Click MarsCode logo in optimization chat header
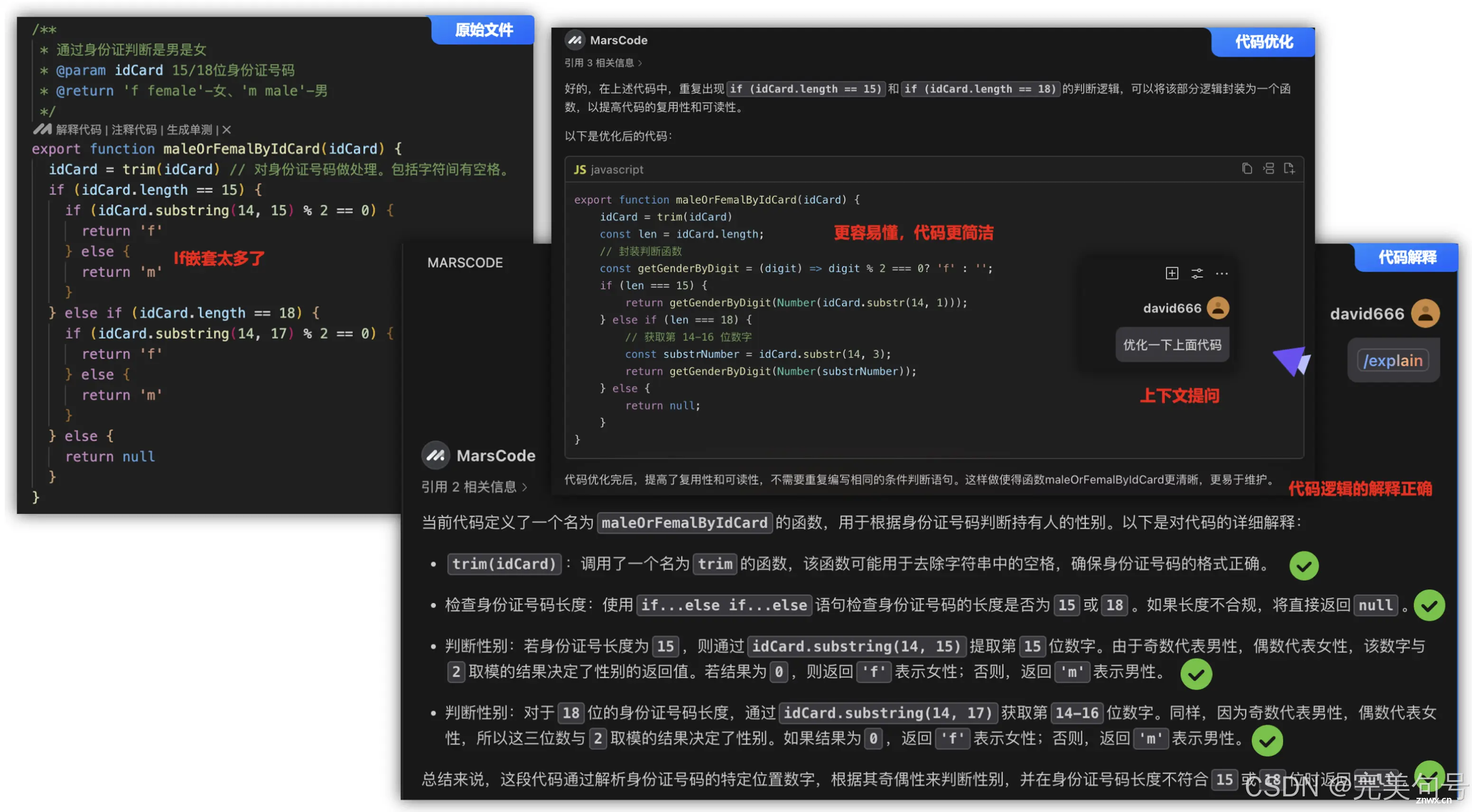This screenshot has width=1472, height=812. point(575,40)
